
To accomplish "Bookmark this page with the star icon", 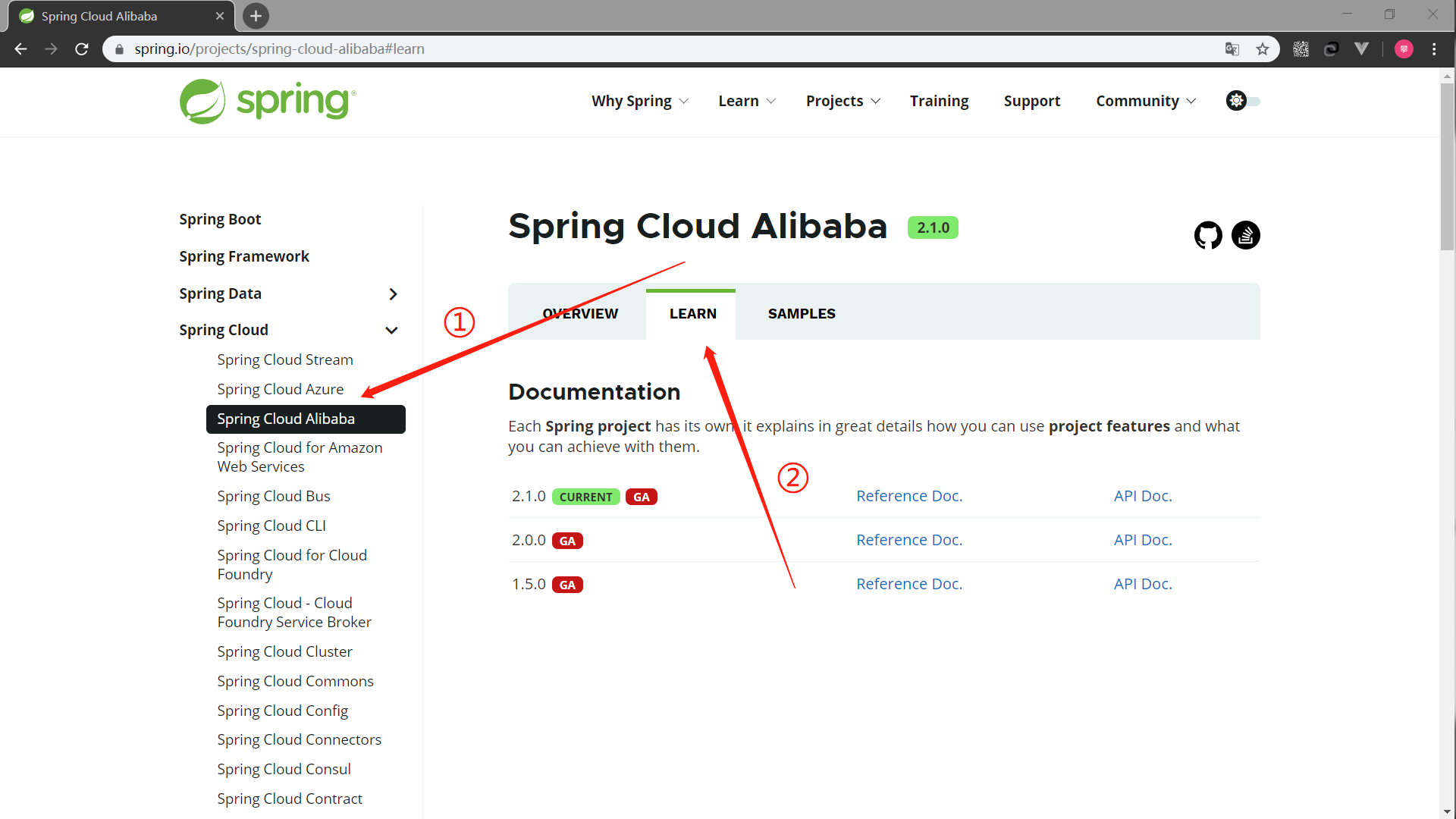I will tap(1263, 49).
